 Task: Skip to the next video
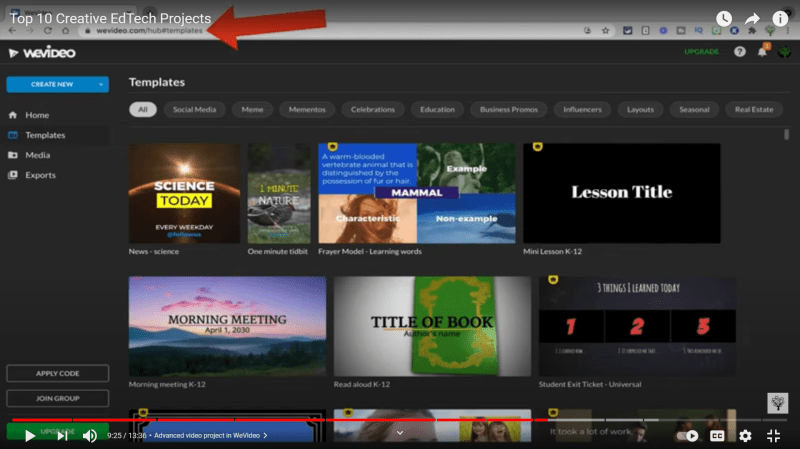pyautogui.click(x=62, y=435)
